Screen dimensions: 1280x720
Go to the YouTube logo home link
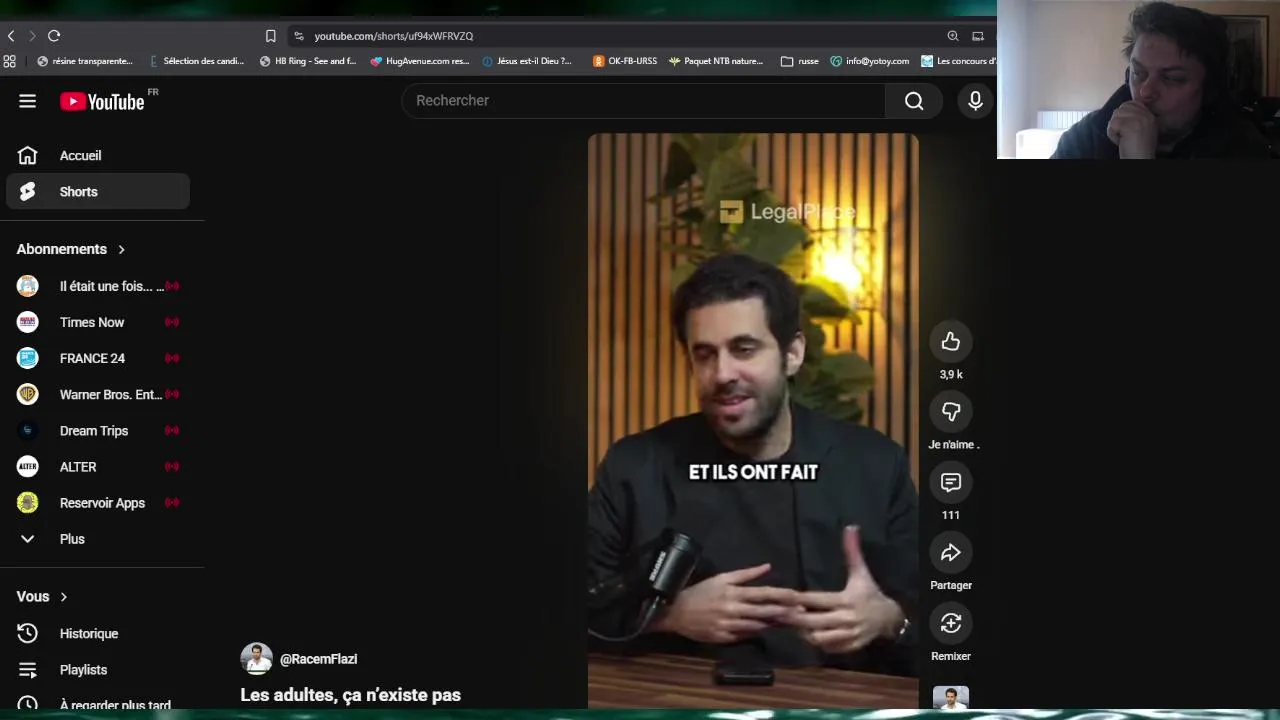tap(102, 101)
